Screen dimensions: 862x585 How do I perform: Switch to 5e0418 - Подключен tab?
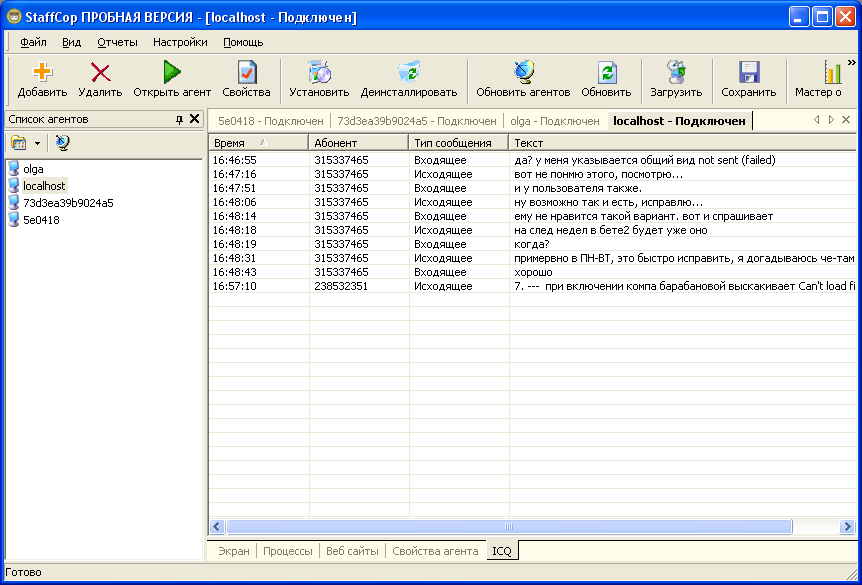[x=271, y=121]
